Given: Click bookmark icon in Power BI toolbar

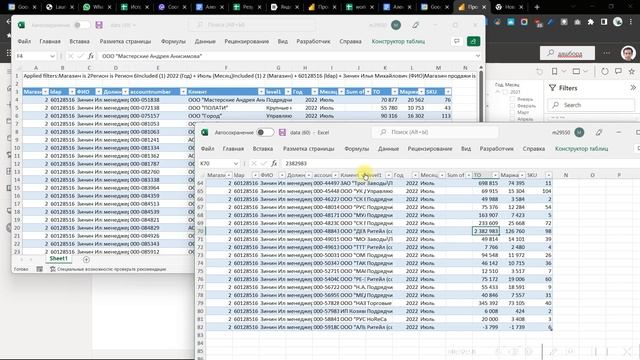Looking at the screenshot, I should [x=554, y=71].
